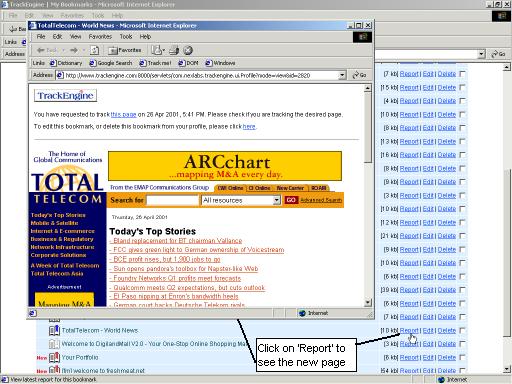Open the Tools menu in popup window
The width and height of the screenshot is (512, 384).
point(126,36)
